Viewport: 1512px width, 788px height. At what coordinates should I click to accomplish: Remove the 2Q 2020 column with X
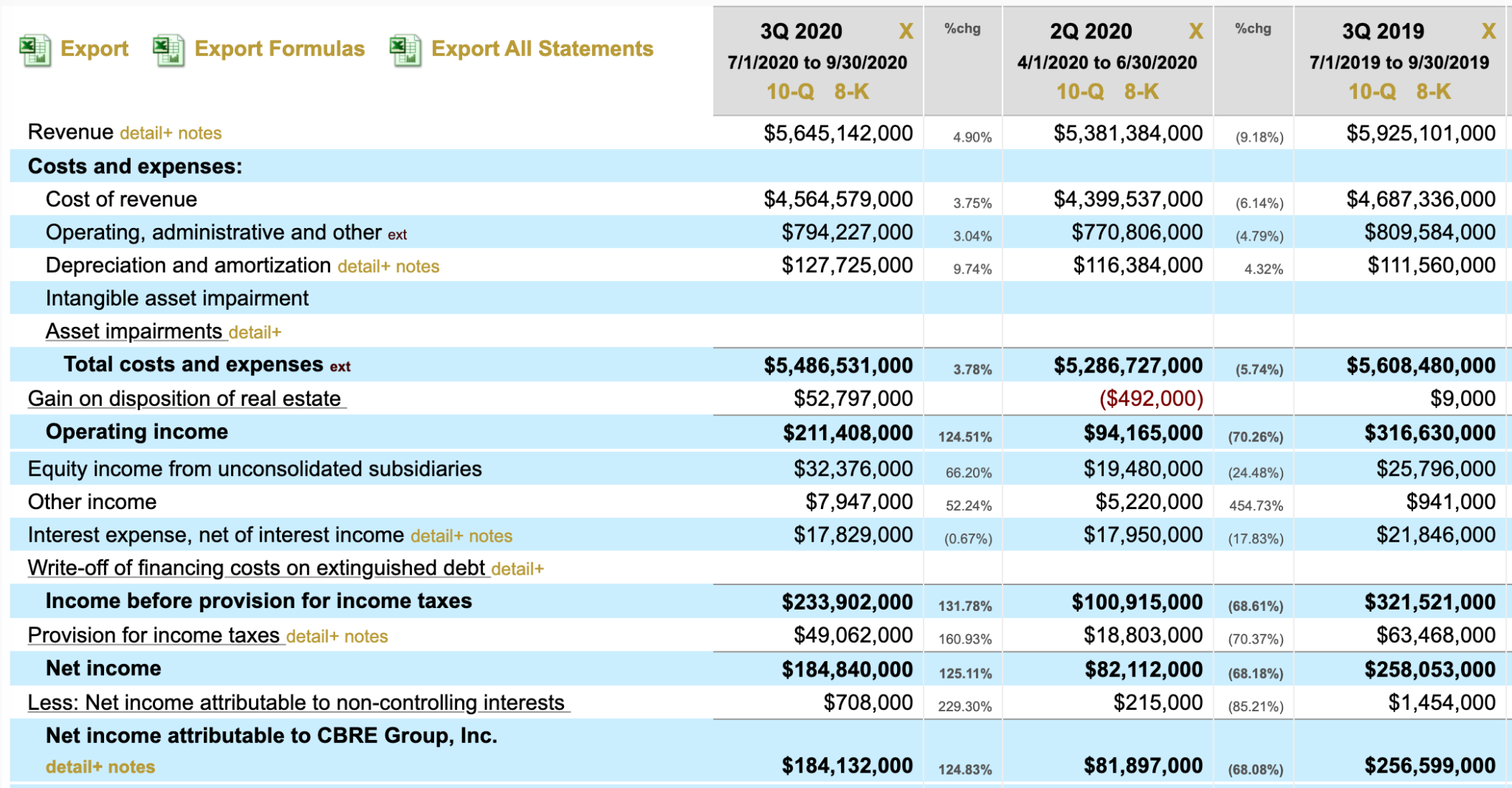1195,32
